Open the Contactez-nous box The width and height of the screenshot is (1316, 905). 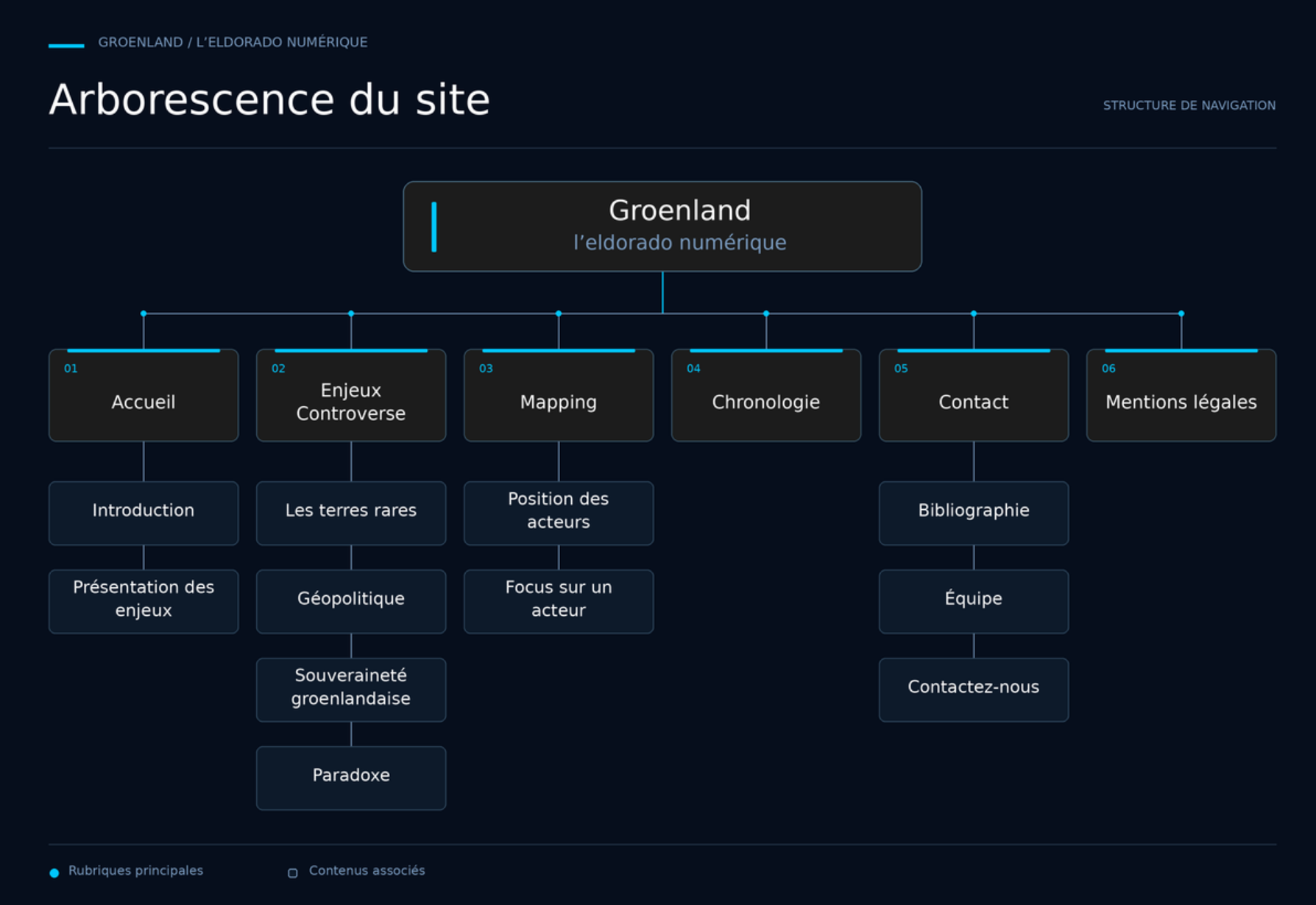[974, 690]
